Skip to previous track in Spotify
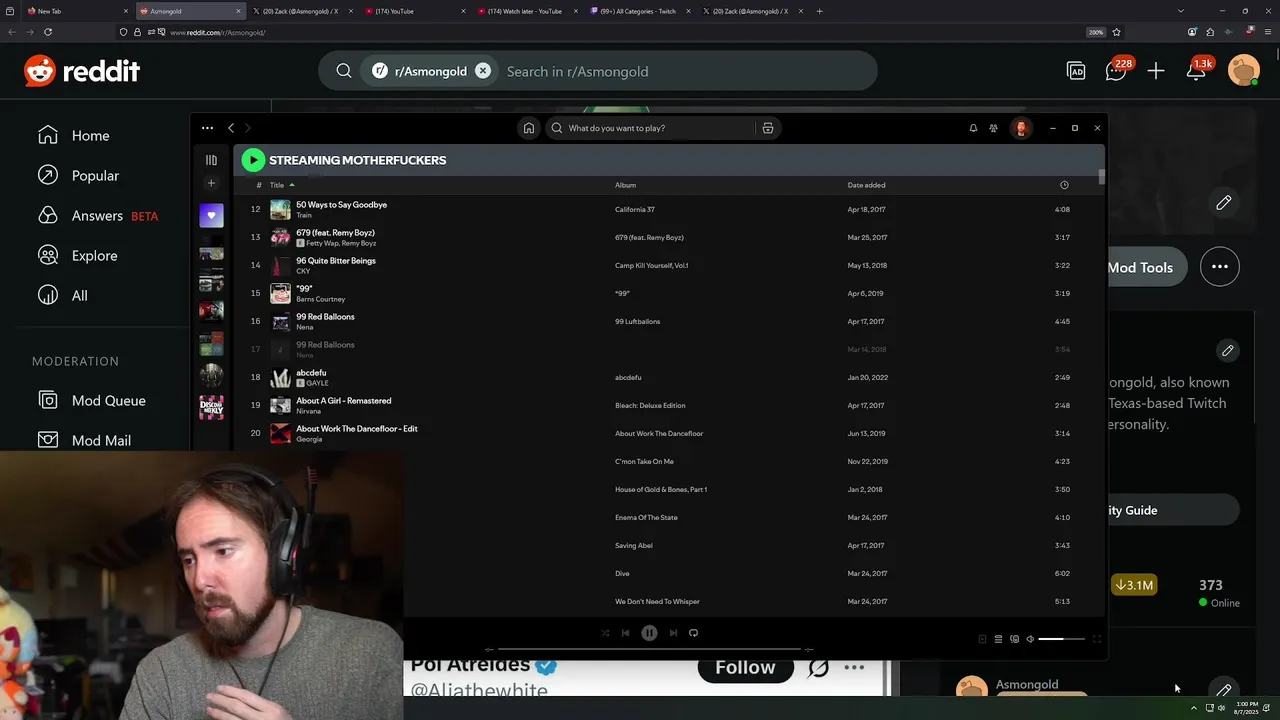This screenshot has height=720, width=1280. [625, 633]
